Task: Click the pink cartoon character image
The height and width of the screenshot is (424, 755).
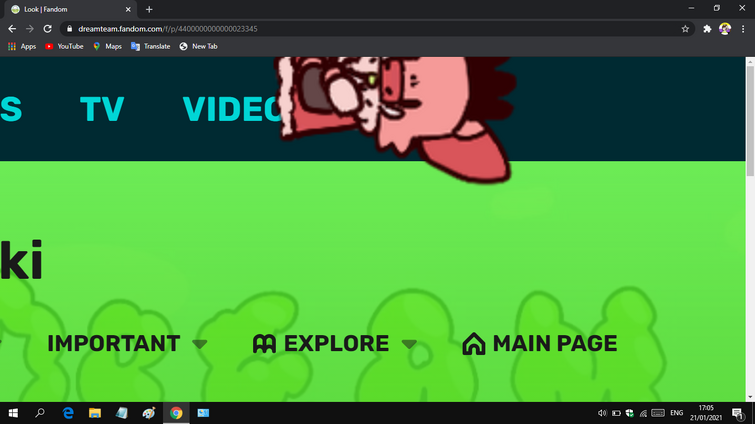Action: (395, 118)
